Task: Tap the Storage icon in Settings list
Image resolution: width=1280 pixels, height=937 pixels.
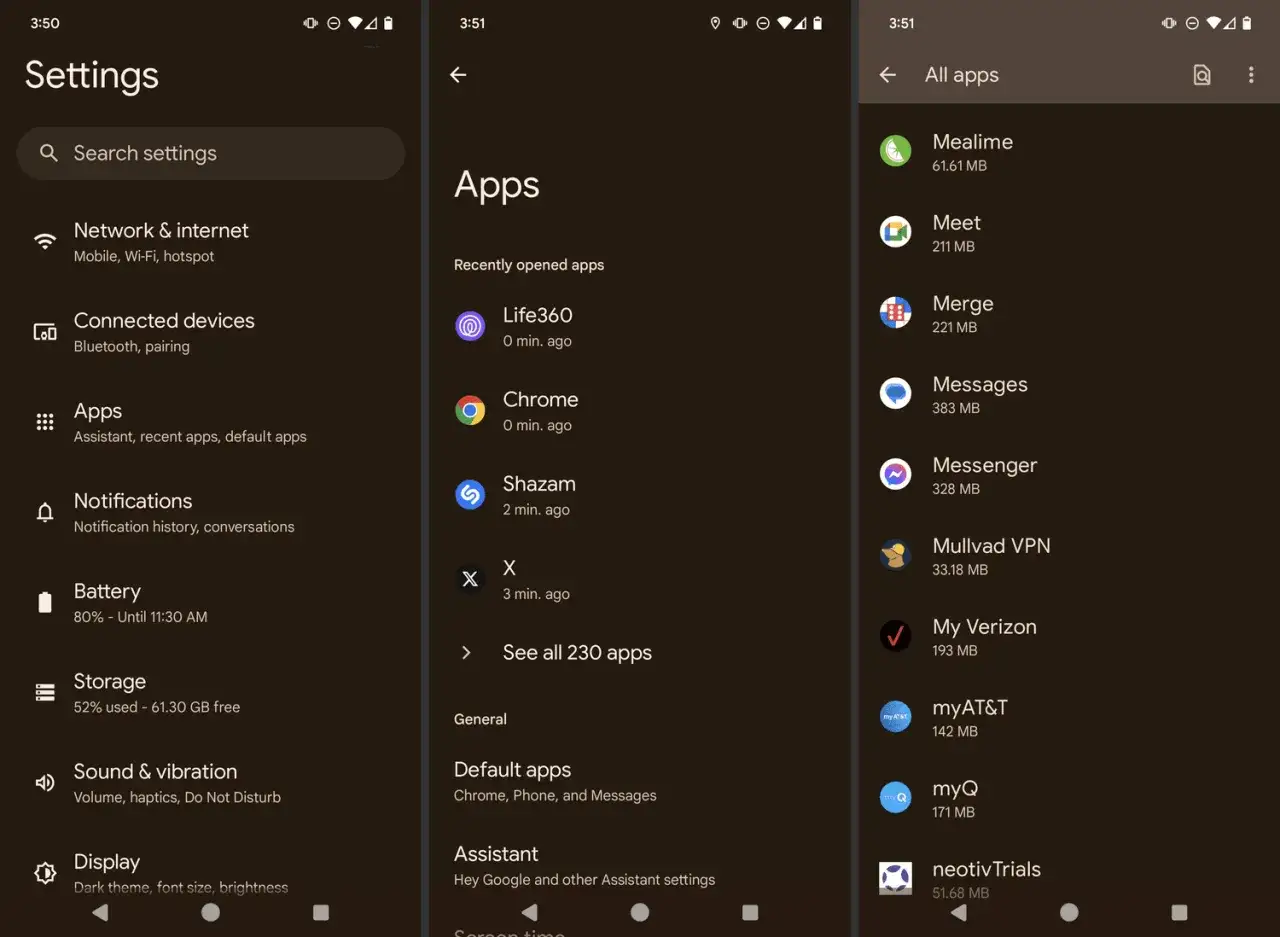Action: click(45, 692)
